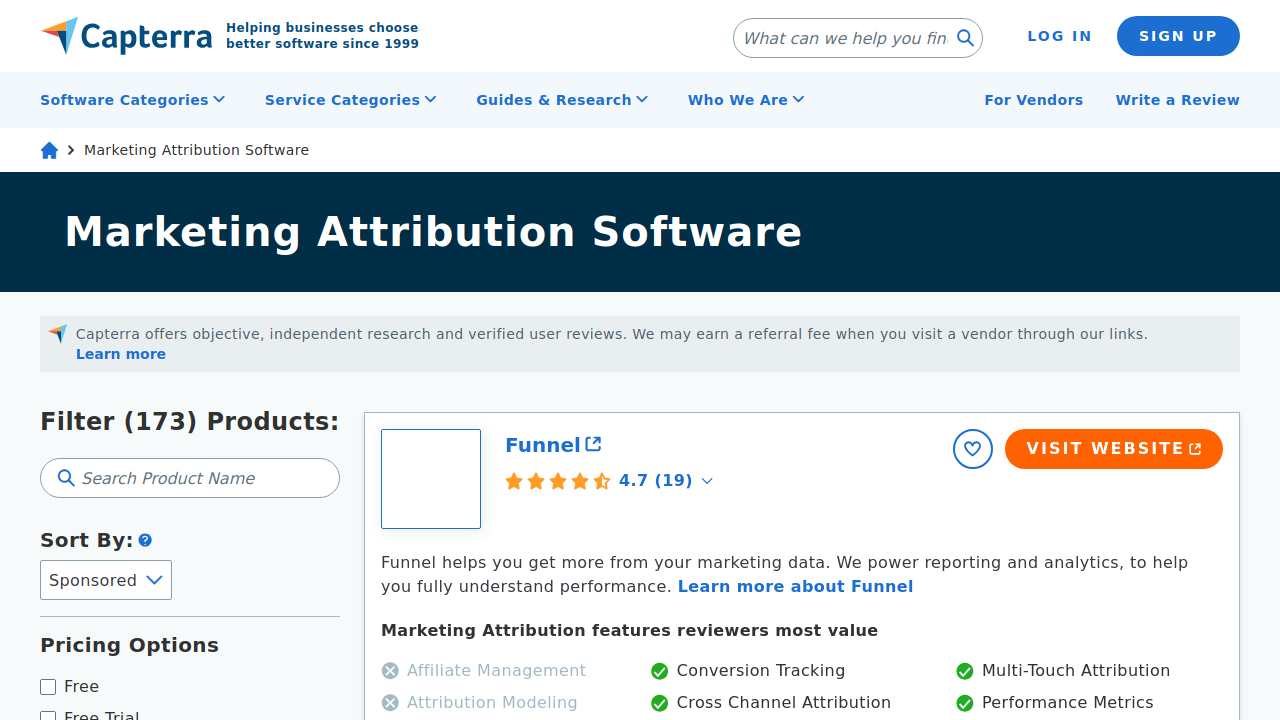
Task: Click the external link icon beside Funnel
Action: tap(593, 444)
